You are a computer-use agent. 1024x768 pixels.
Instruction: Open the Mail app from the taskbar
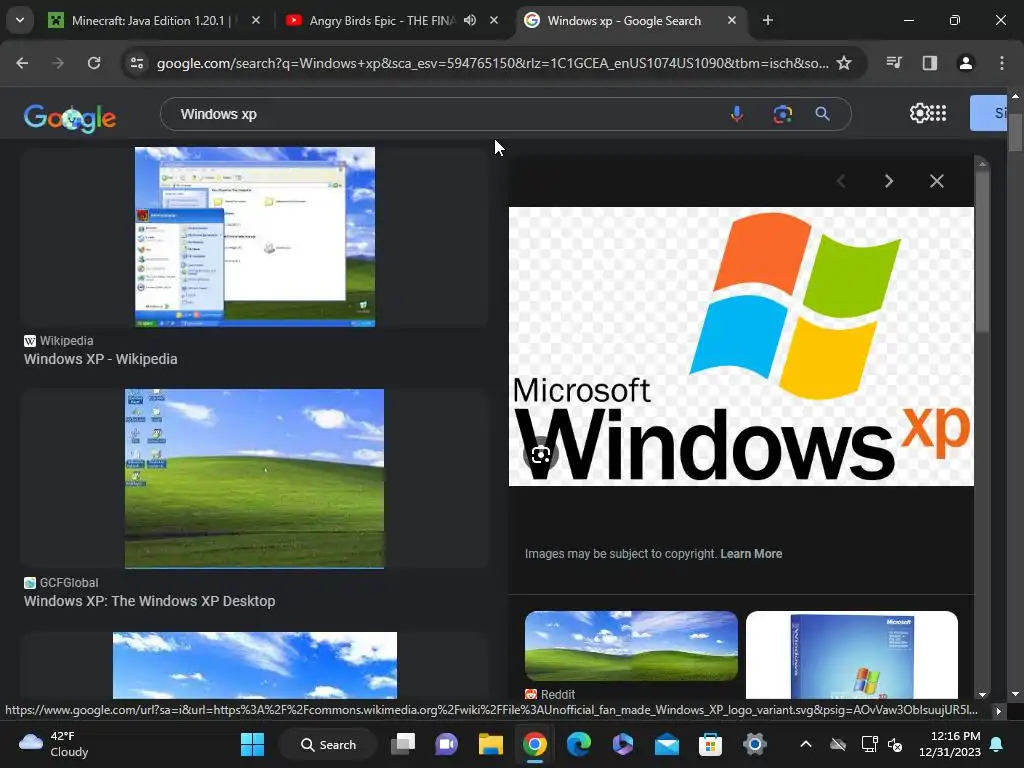[667, 744]
